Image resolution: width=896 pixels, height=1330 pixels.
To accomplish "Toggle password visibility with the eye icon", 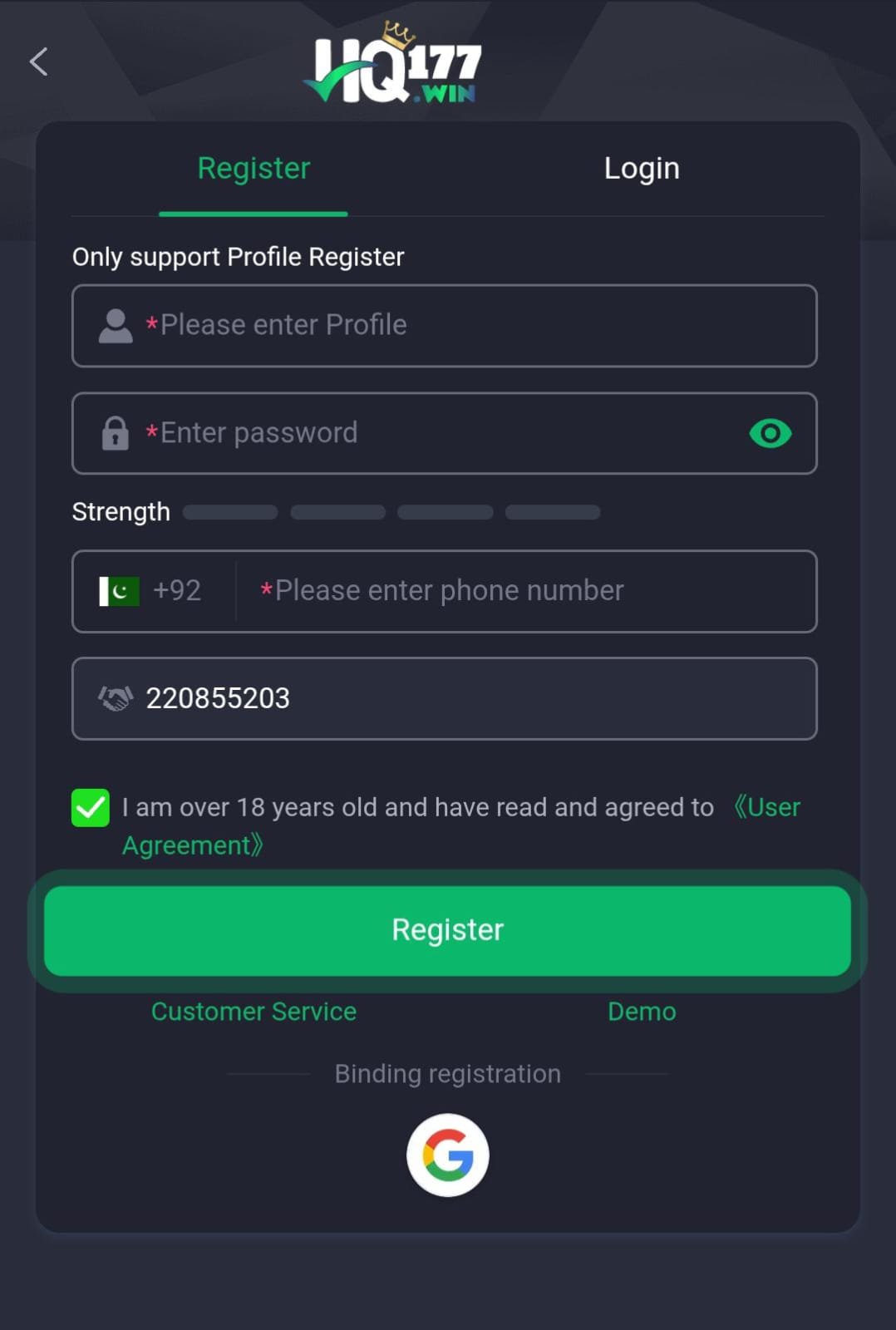I will pos(770,433).
